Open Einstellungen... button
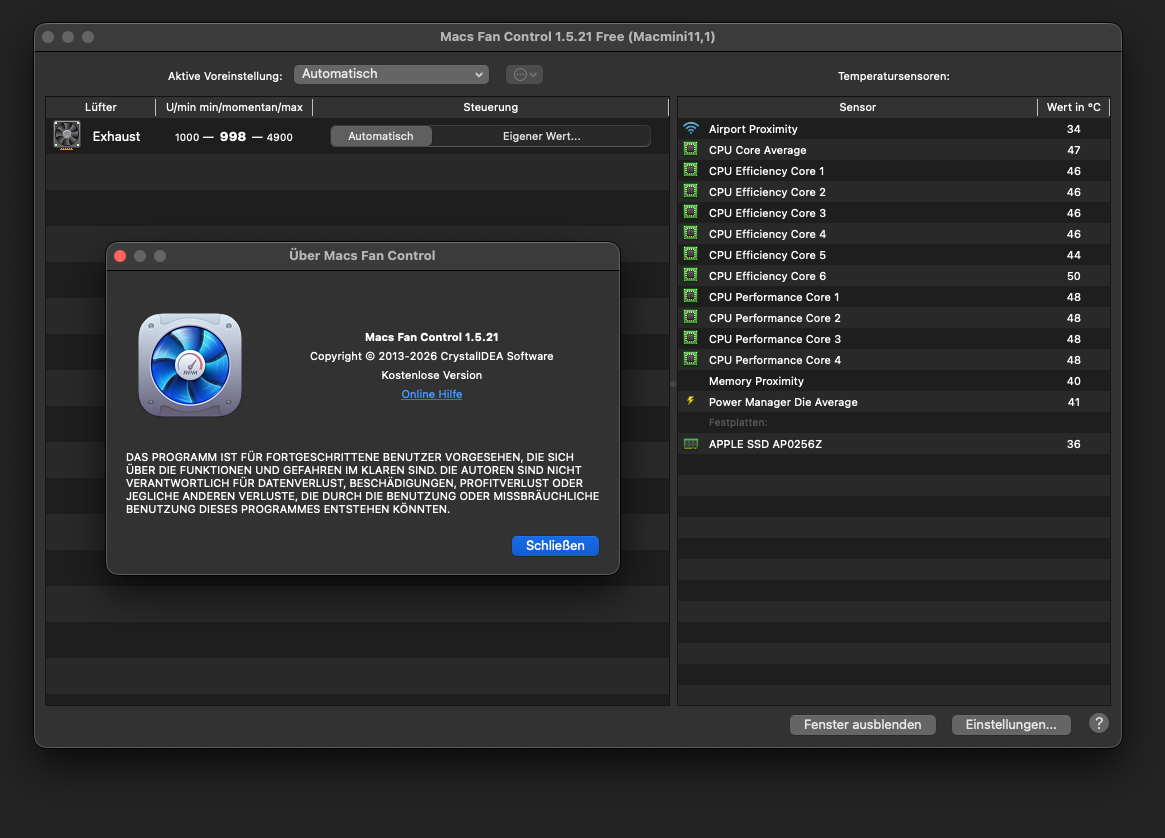The height and width of the screenshot is (838, 1165). (1011, 724)
